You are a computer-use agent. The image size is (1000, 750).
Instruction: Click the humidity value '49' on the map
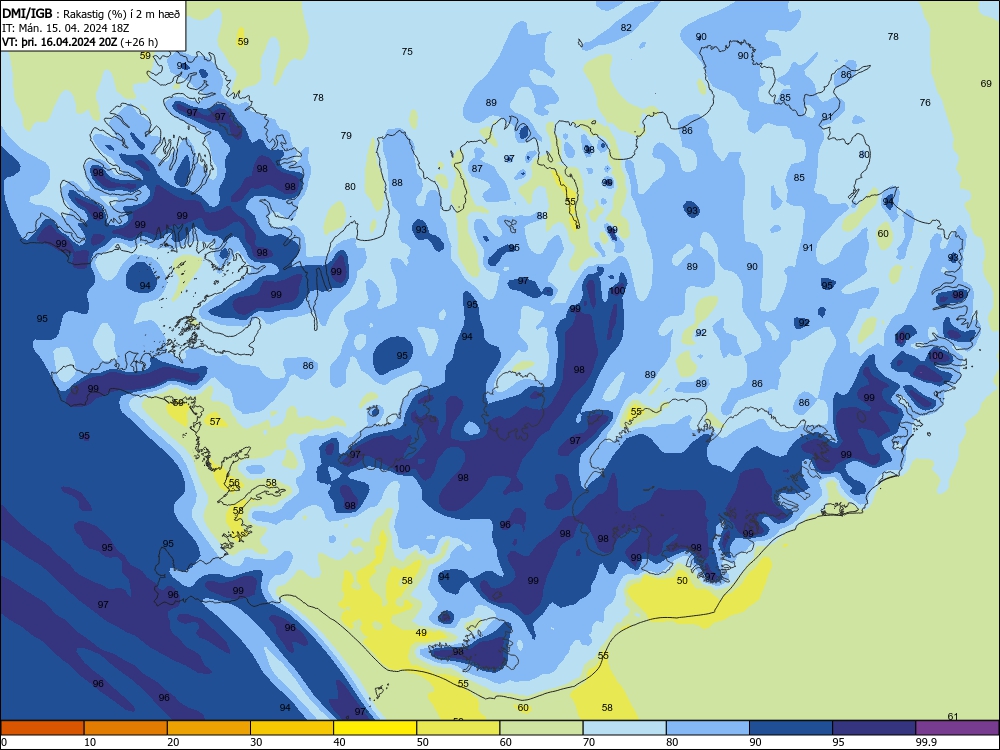[421, 633]
